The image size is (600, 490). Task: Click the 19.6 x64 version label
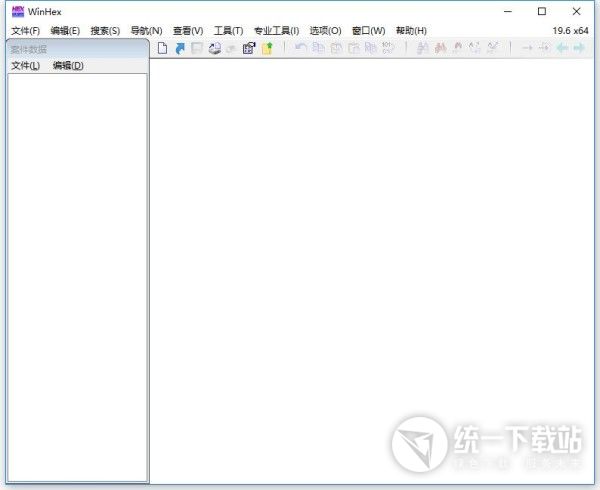click(570, 31)
